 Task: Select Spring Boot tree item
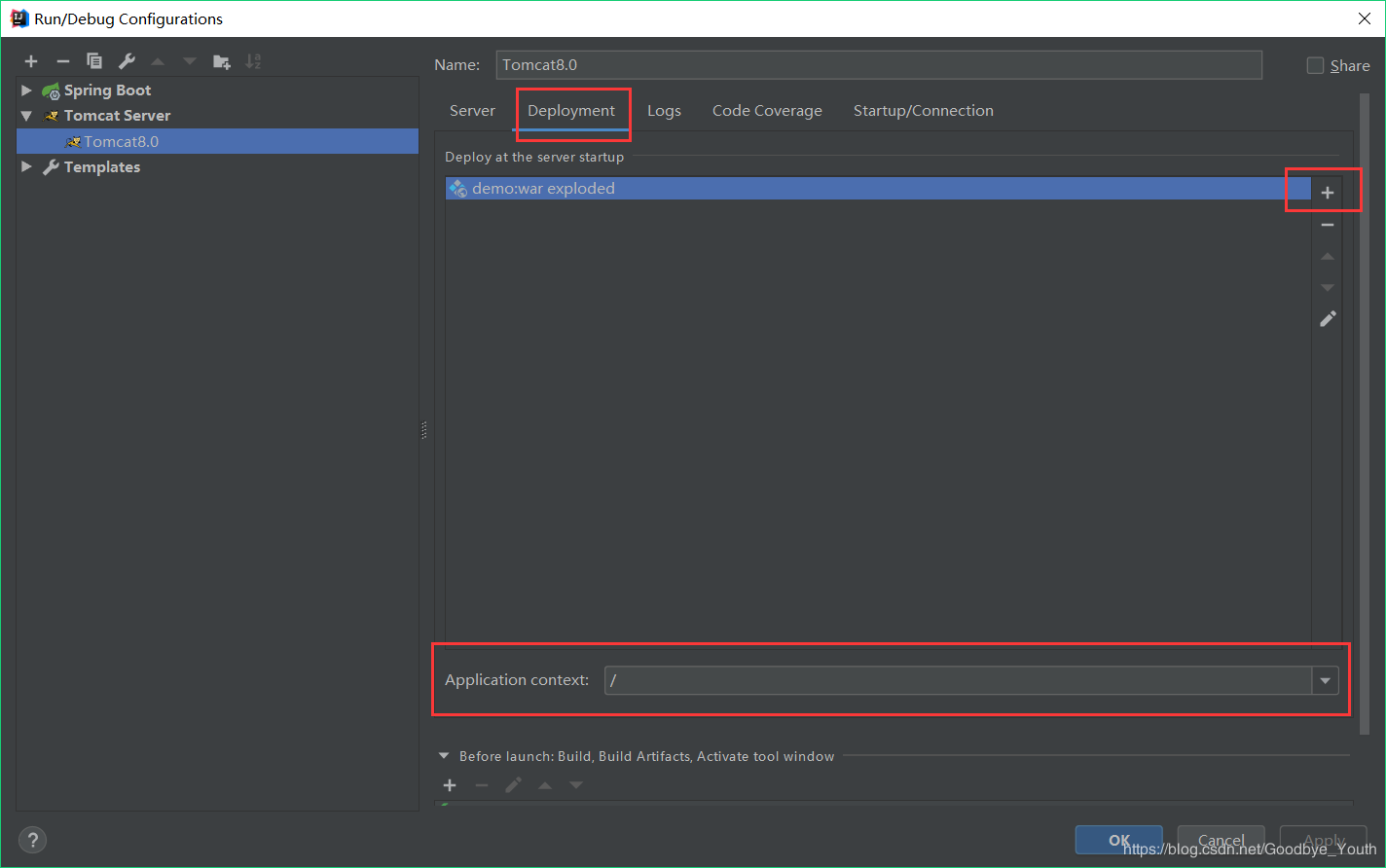coord(107,90)
